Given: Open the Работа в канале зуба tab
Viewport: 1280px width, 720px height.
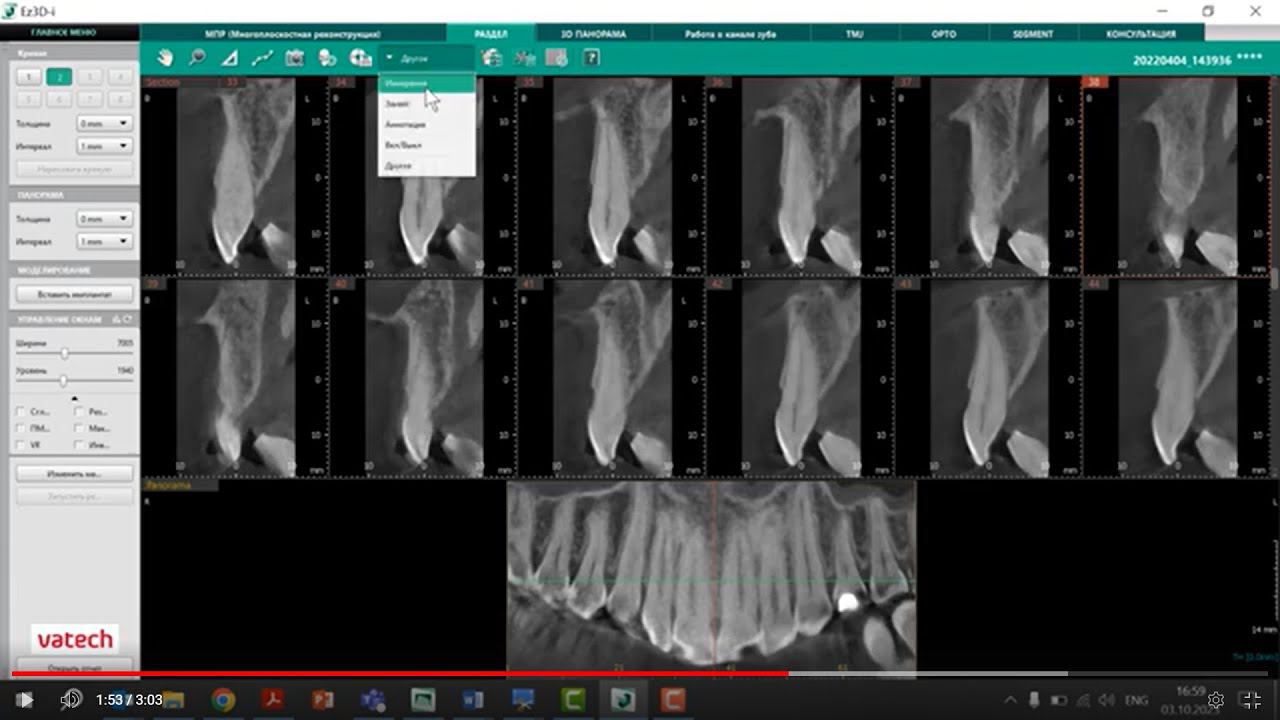Looking at the screenshot, I should click(x=730, y=34).
